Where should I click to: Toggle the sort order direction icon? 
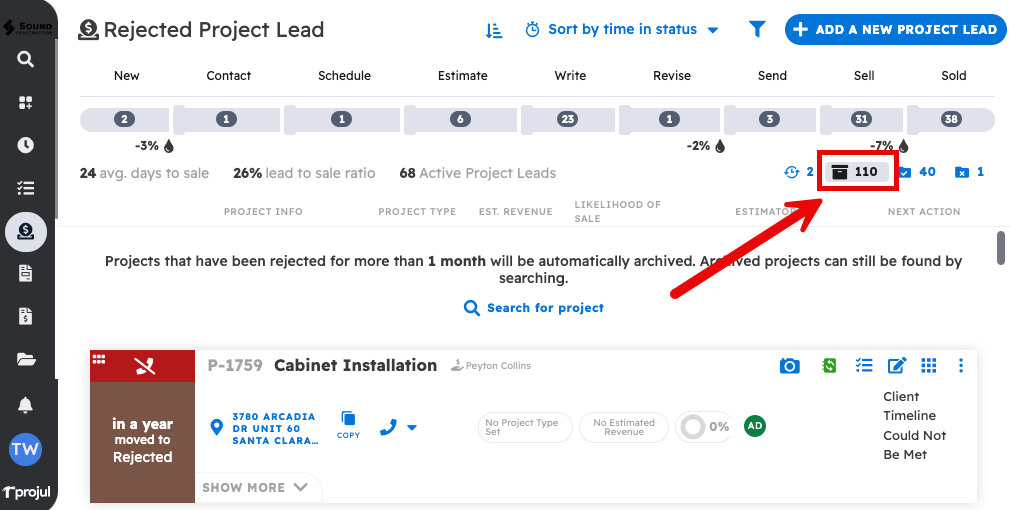click(x=494, y=30)
